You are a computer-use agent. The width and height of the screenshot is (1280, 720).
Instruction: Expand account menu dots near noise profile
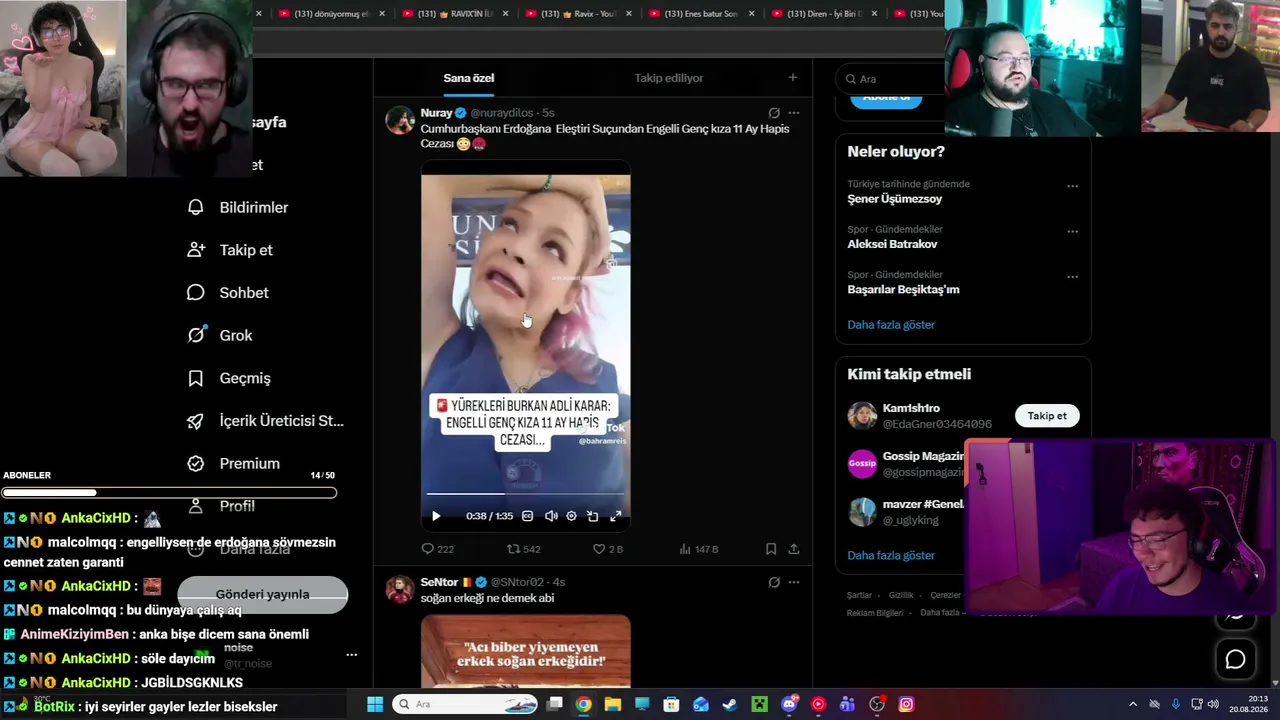point(351,655)
